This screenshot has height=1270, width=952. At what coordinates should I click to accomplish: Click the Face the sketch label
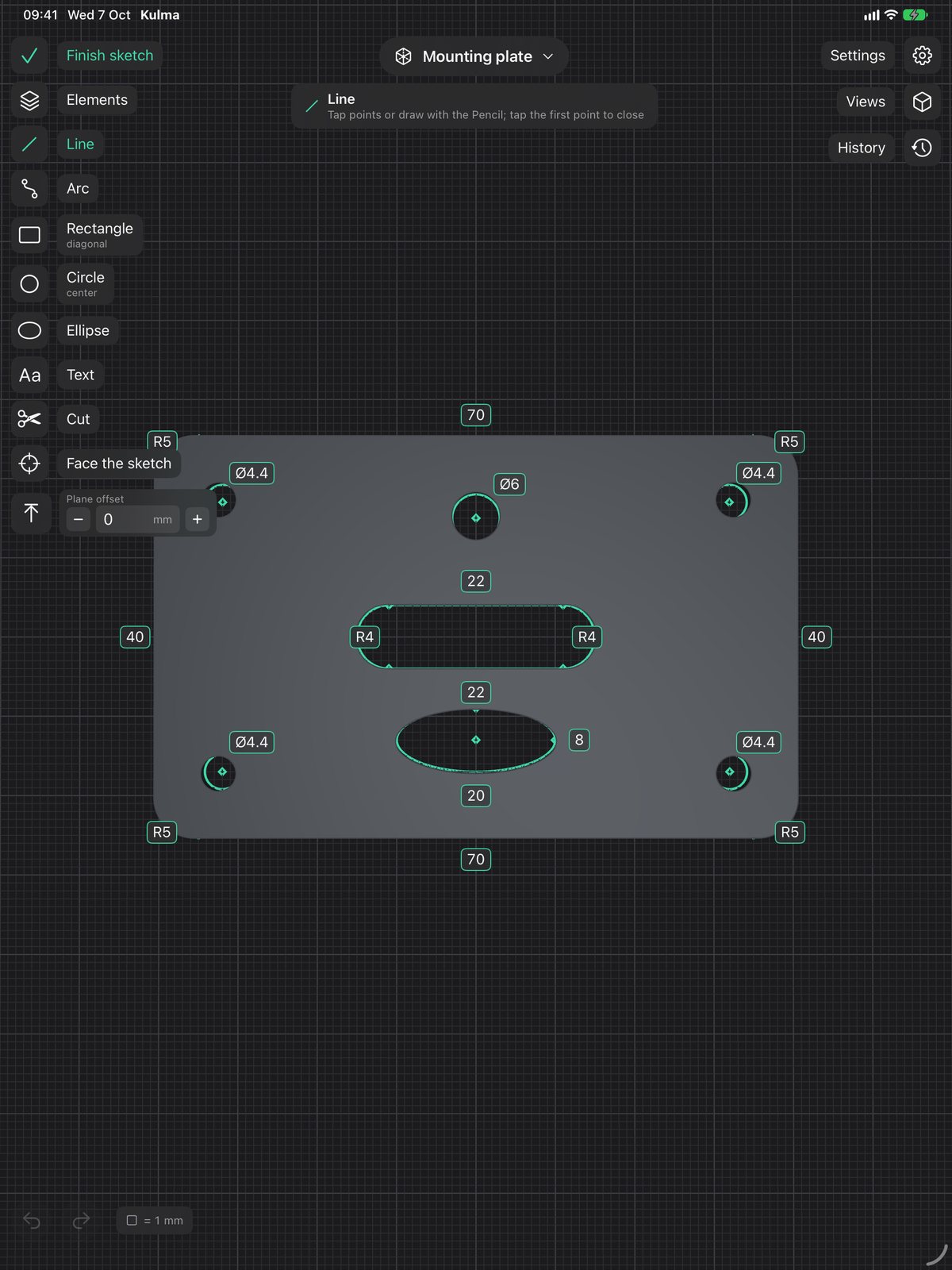[x=119, y=464]
